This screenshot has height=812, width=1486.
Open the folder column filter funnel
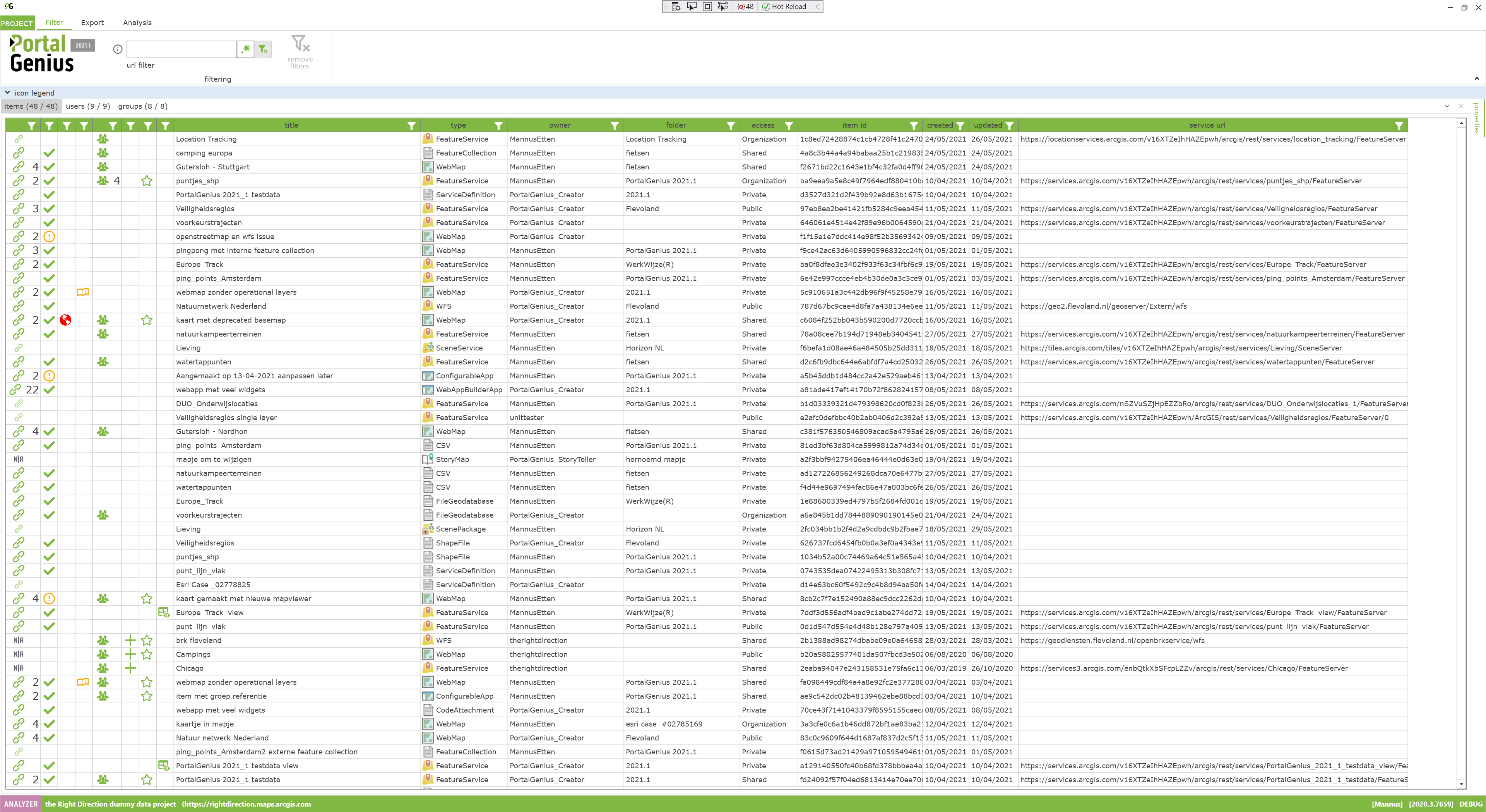point(730,125)
